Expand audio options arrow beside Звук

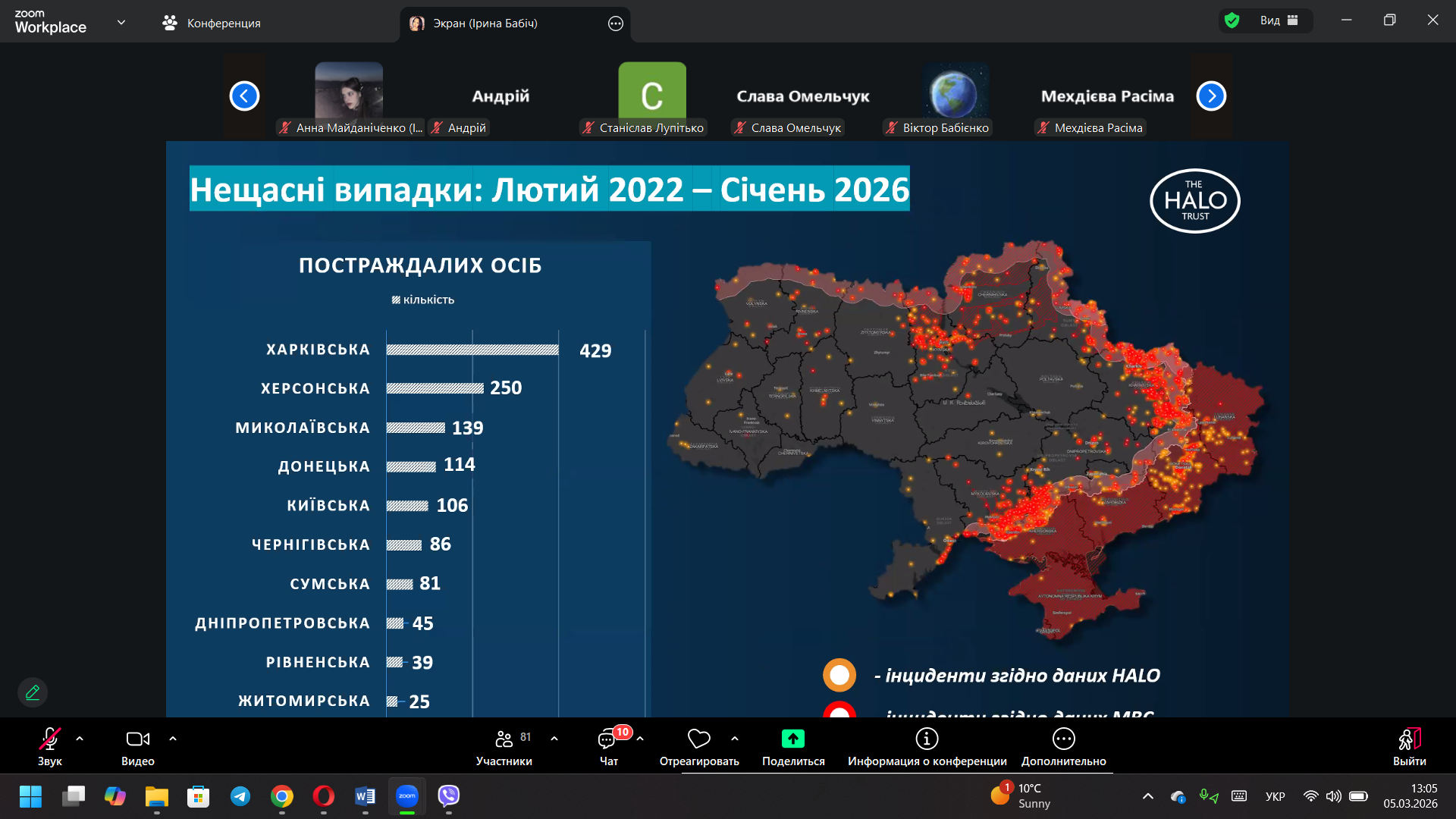coord(80,739)
